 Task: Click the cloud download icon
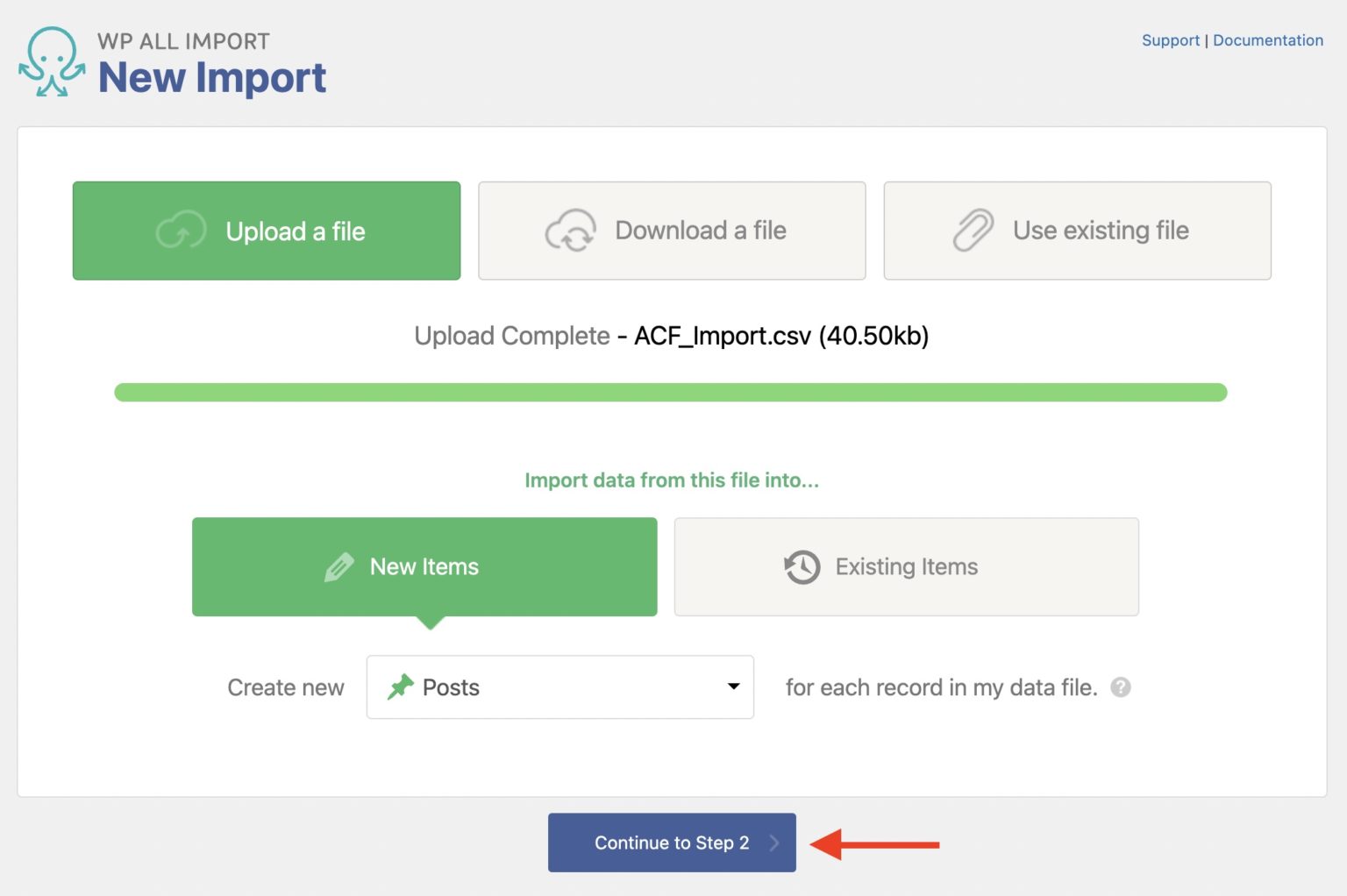[x=570, y=231]
